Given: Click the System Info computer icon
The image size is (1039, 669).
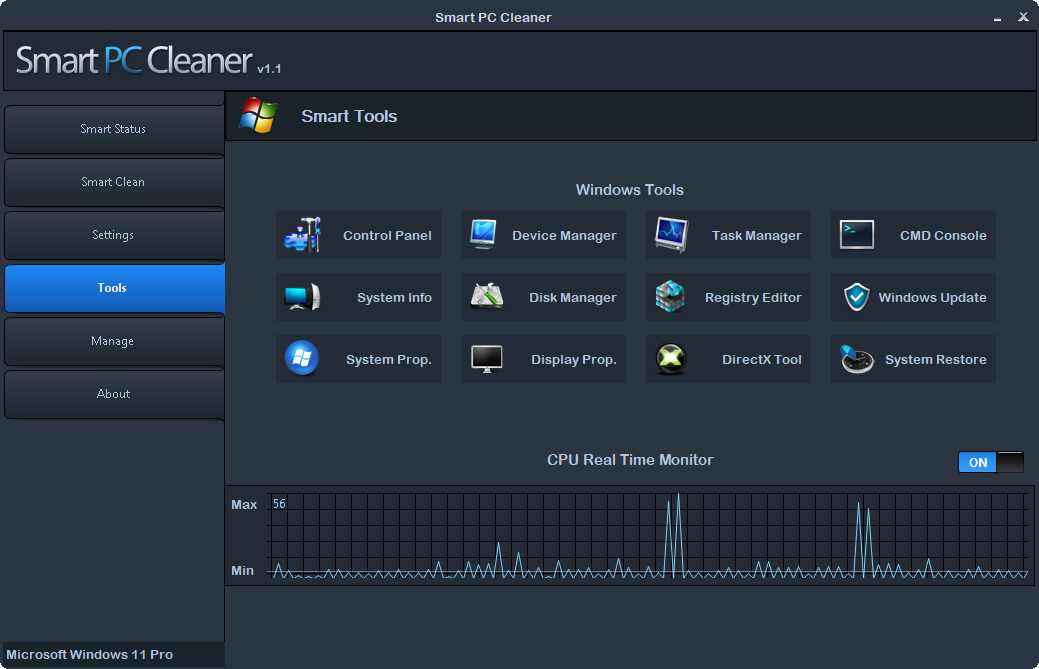Looking at the screenshot, I should pyautogui.click(x=303, y=297).
